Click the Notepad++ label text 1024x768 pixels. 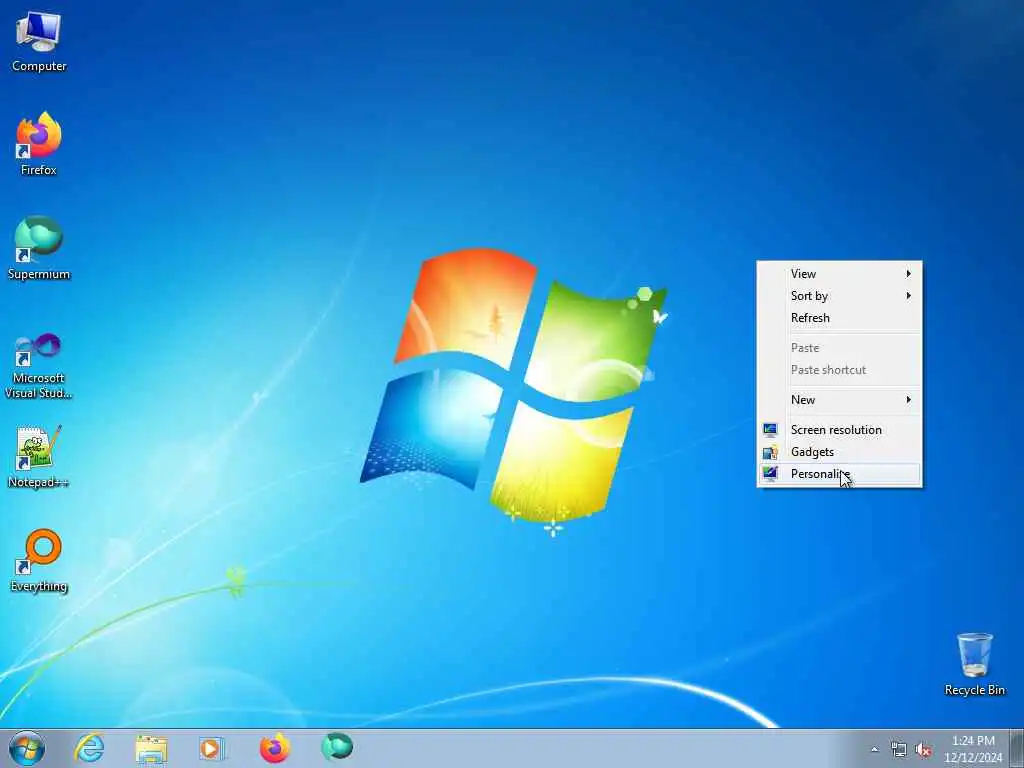point(39,483)
